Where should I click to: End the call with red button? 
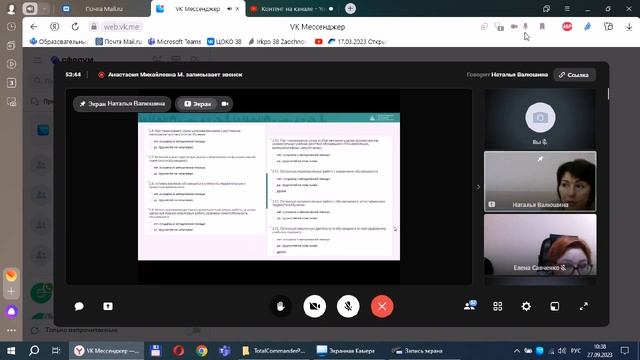click(382, 306)
